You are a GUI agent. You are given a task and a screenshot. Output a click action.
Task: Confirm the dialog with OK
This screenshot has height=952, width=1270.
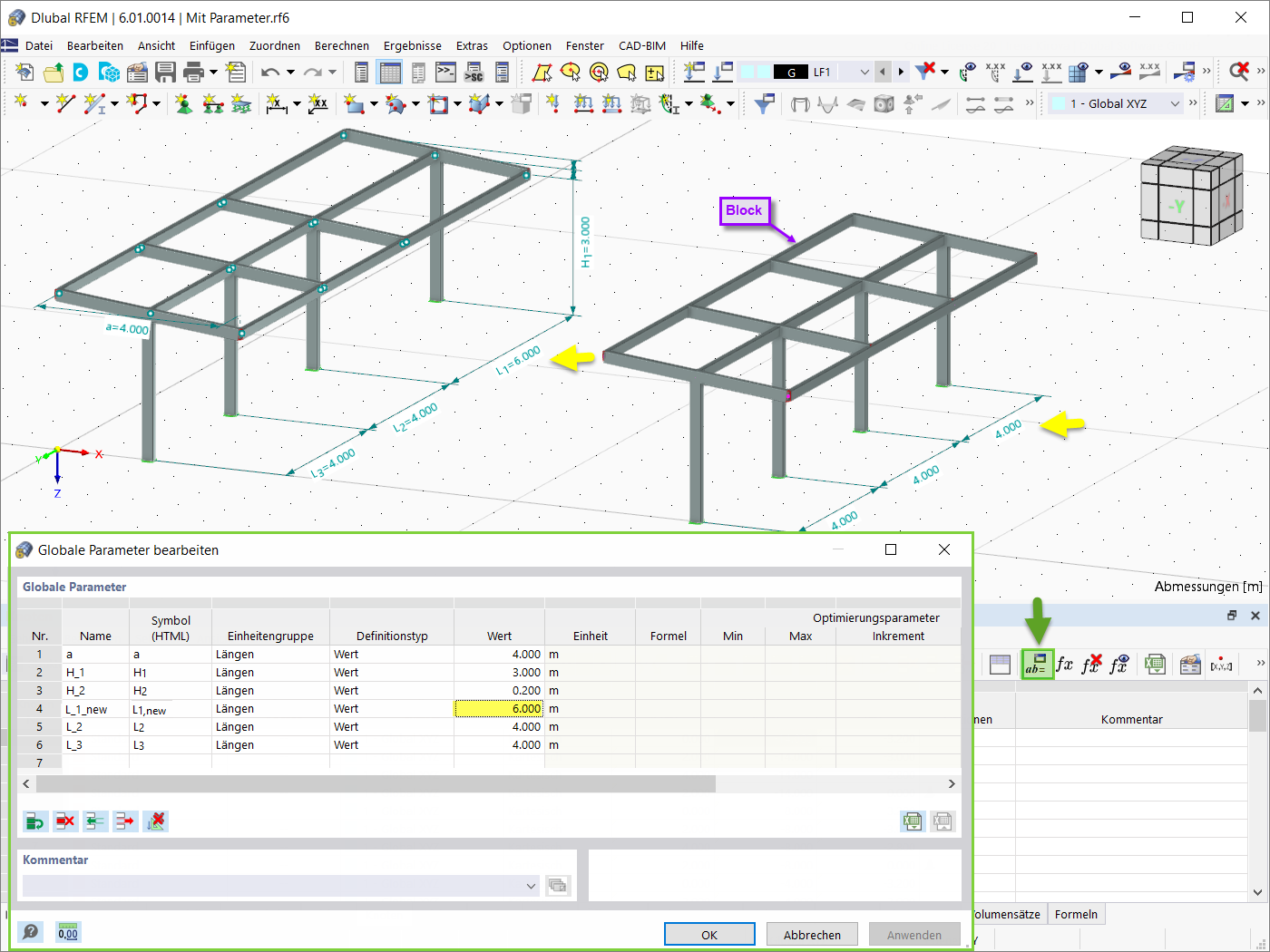pos(709,935)
